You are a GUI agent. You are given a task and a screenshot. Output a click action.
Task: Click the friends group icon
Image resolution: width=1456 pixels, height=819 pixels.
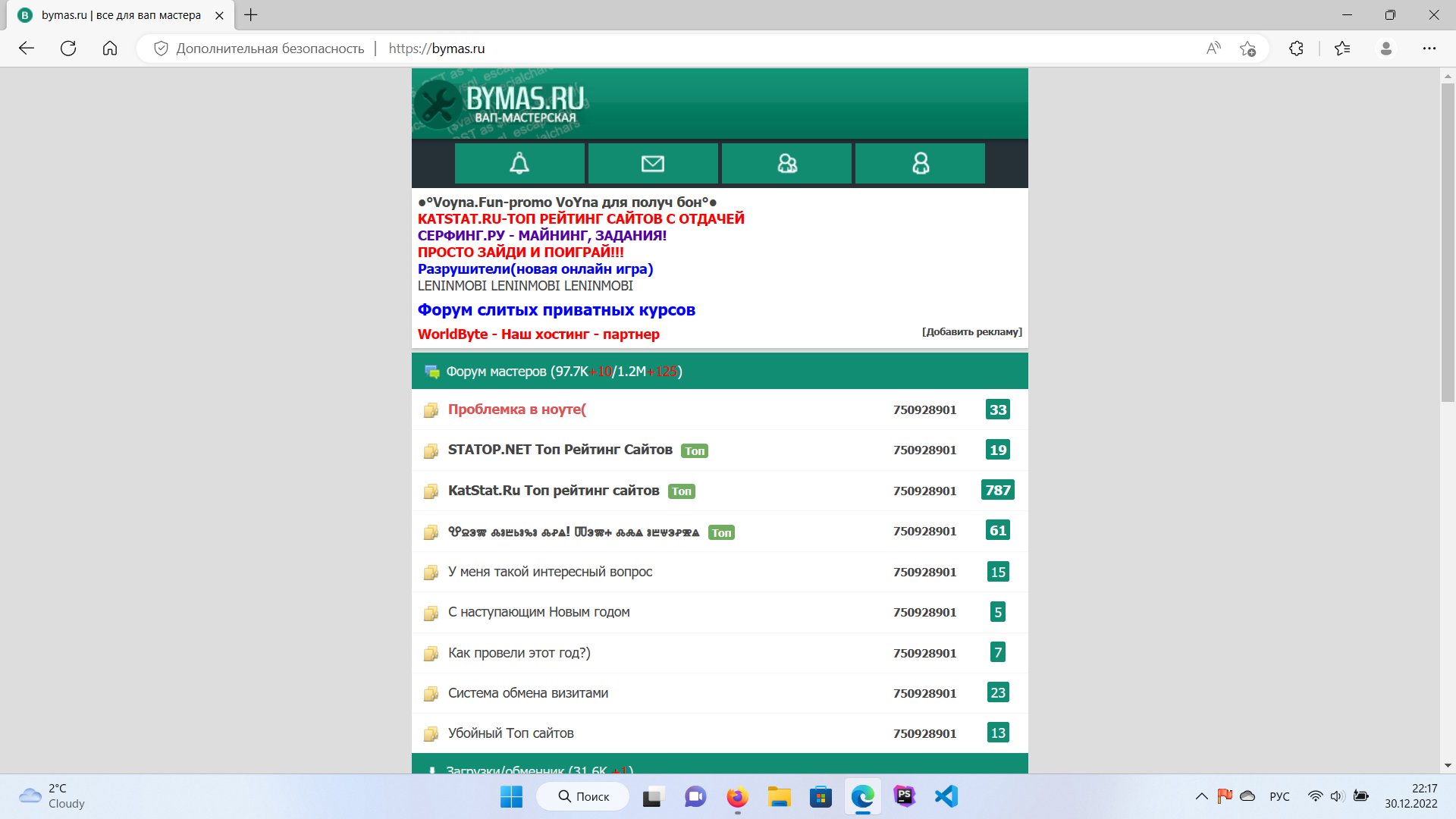[786, 163]
